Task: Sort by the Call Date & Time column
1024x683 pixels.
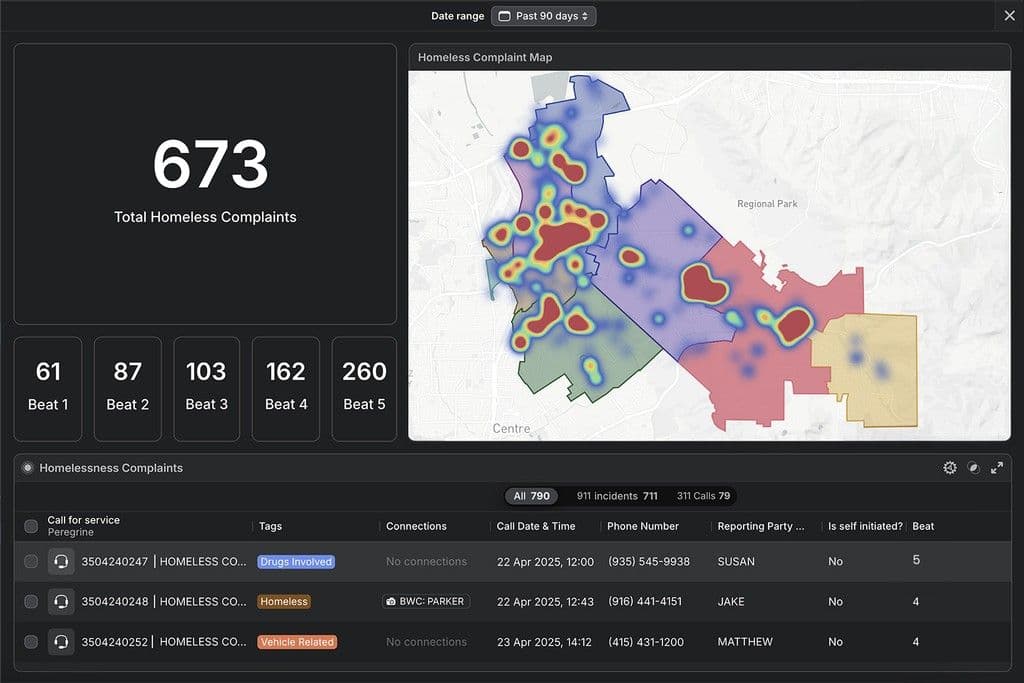Action: click(536, 526)
